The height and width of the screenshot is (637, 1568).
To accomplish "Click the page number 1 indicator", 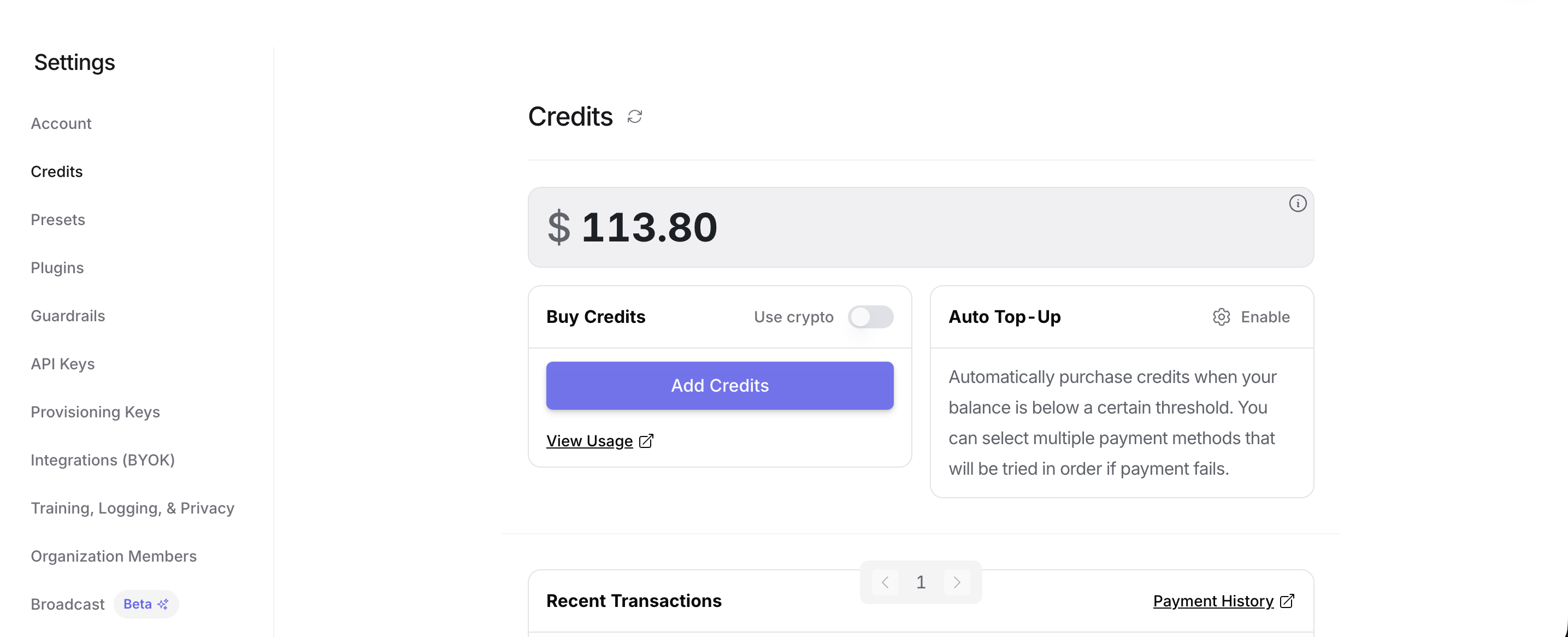I will (921, 582).
